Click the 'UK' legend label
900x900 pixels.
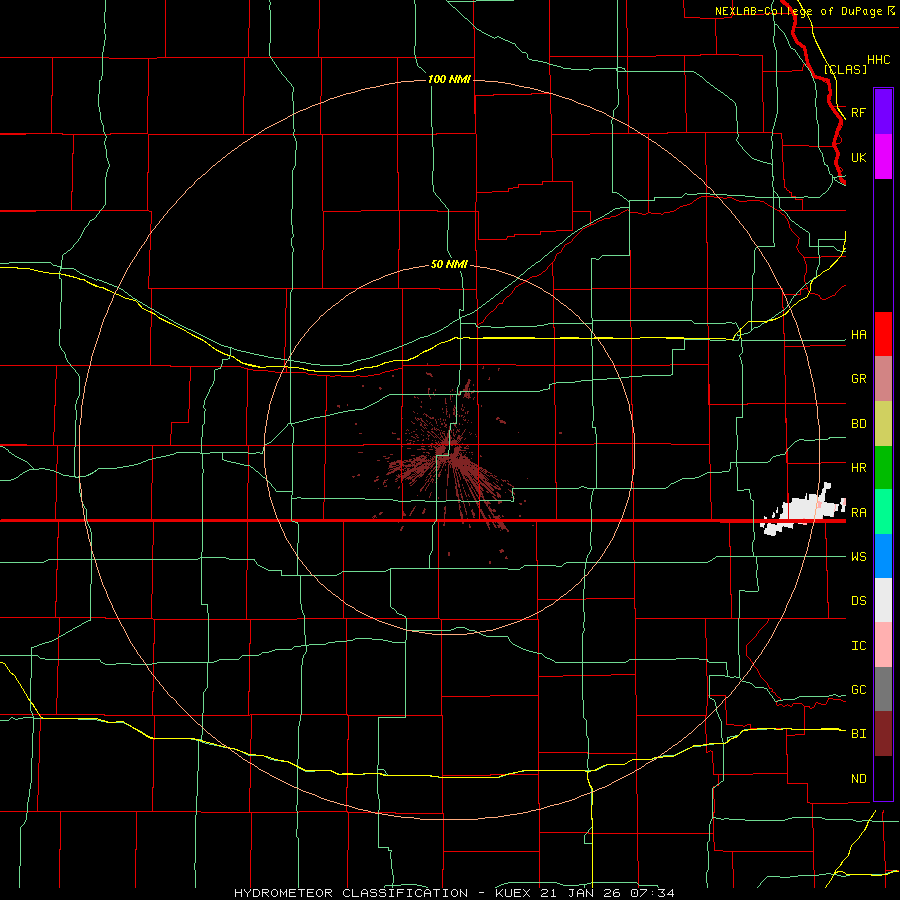(x=858, y=157)
